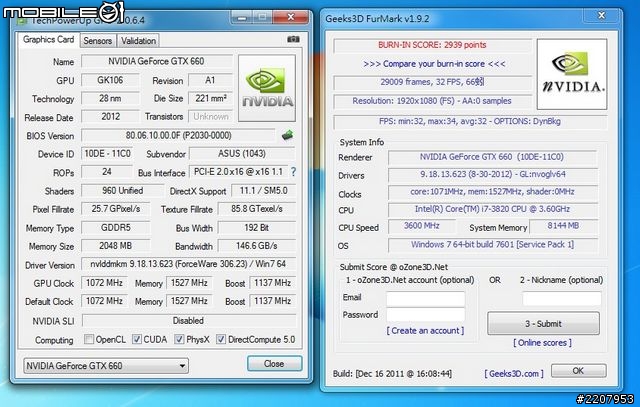Click the NVIDIA logo in GPU-Z

coord(267,88)
